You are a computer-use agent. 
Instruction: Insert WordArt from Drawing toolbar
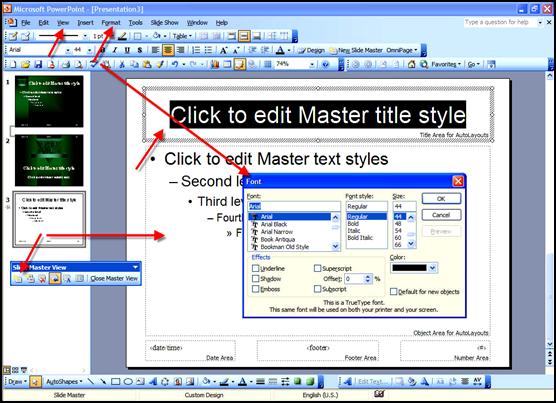(x=153, y=382)
